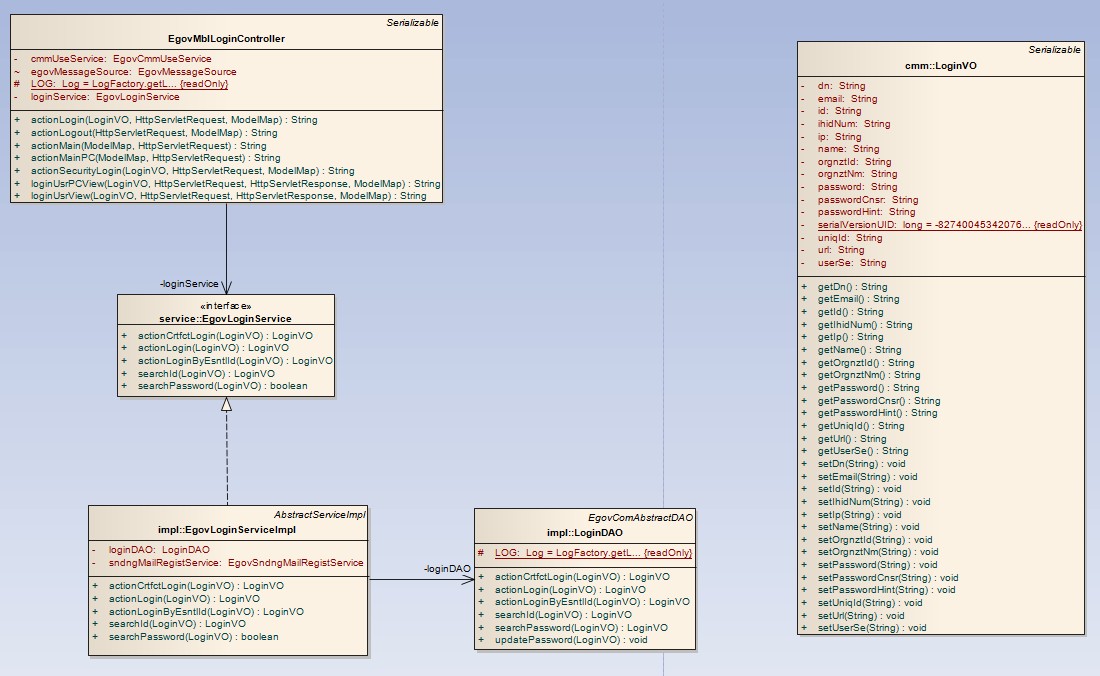1100x676 pixels.
Task: Click the -loginDAO association label
Action: coord(447,569)
